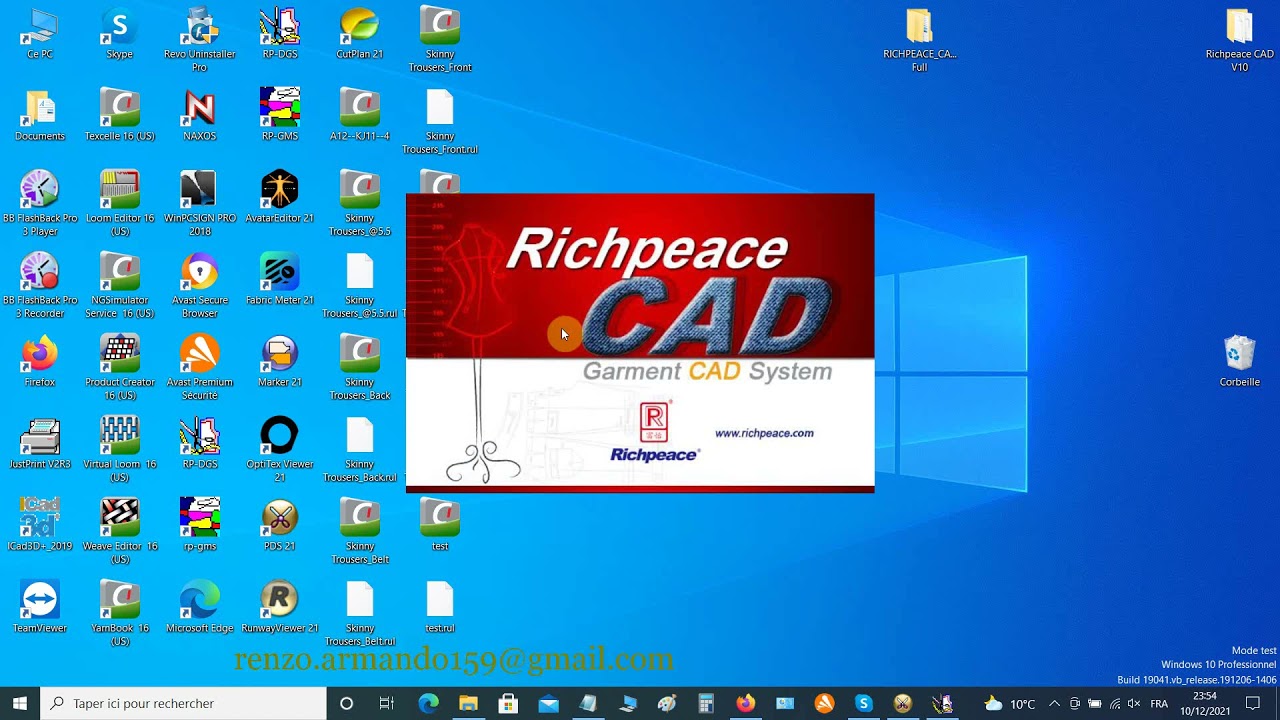Select the Weave Editor 16 (US) icon
The image size is (1280, 720).
coord(120,532)
